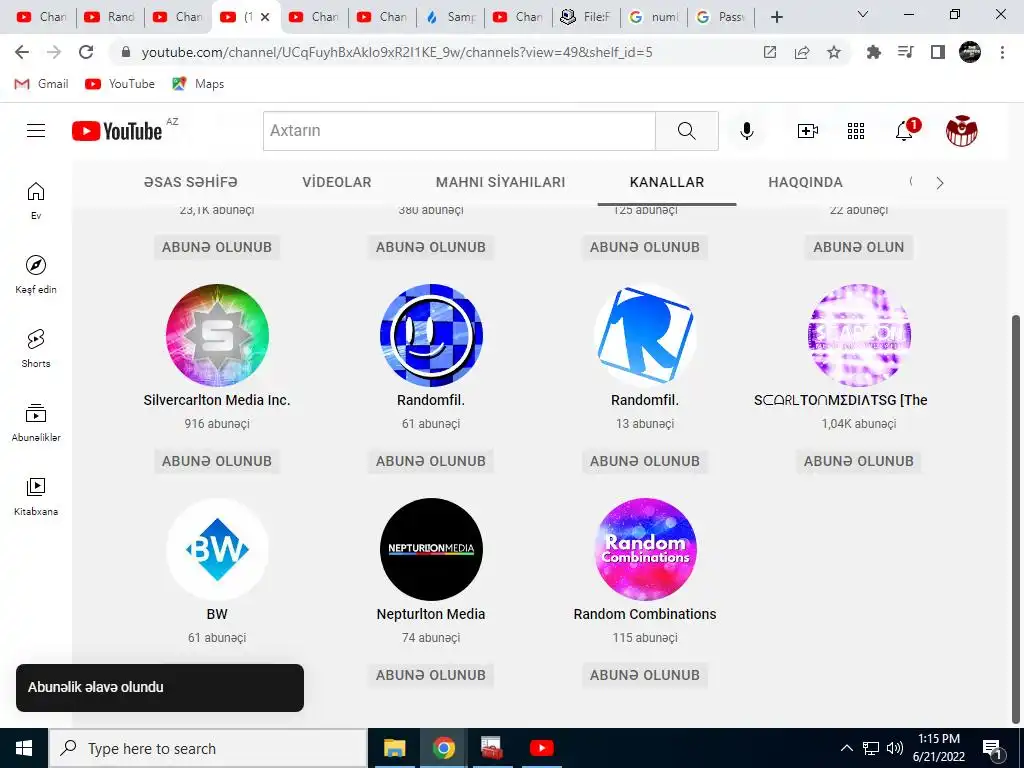Viewport: 1024px width, 768px height.
Task: Open the Gmail bookmark
Action: [41, 84]
